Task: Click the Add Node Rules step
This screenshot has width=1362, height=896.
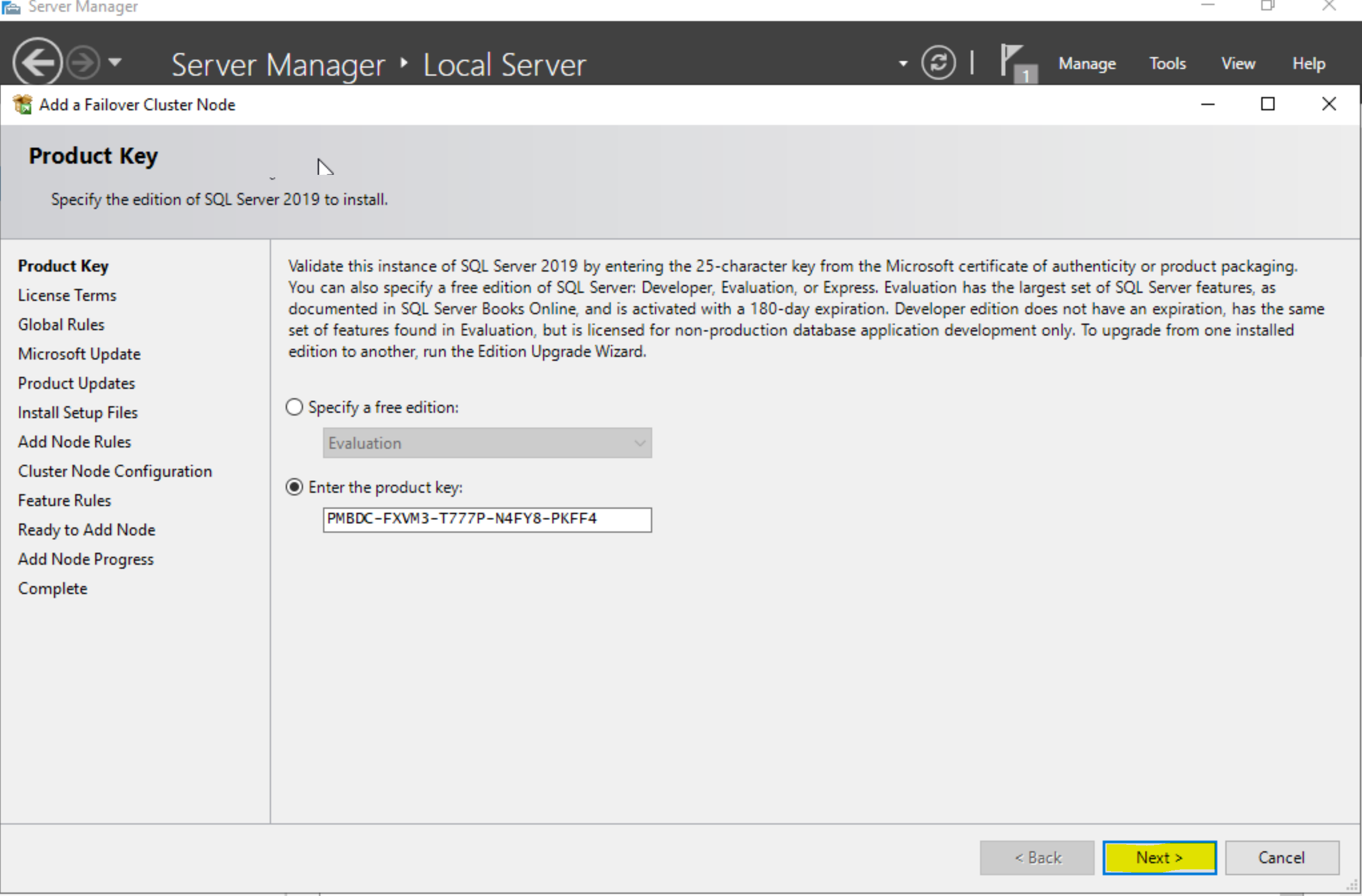Action: click(x=75, y=442)
